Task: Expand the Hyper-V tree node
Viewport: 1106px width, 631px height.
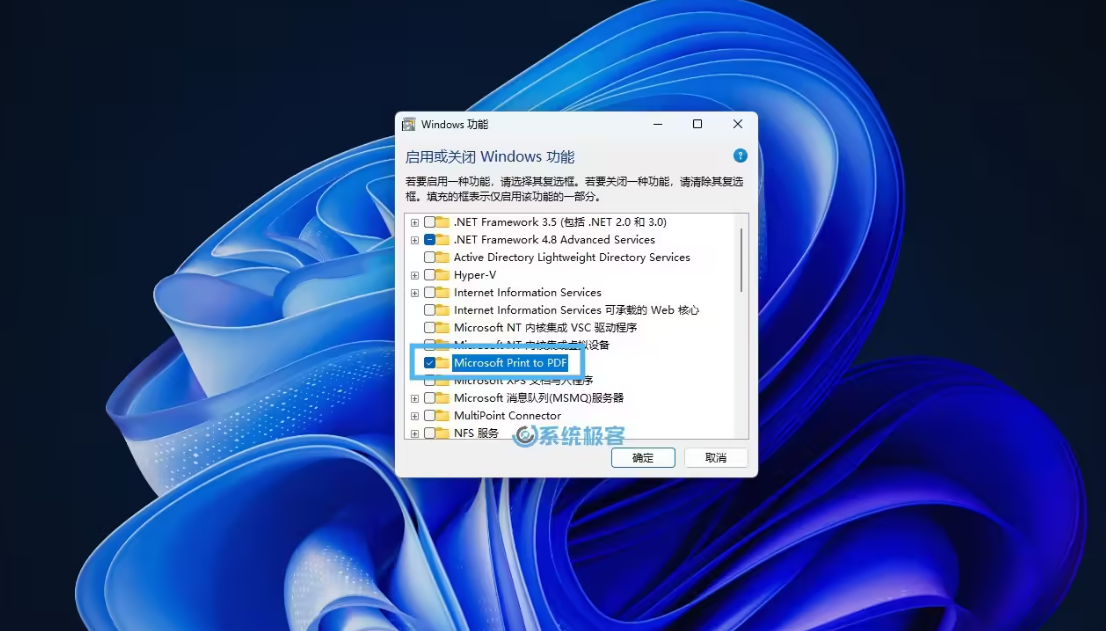Action: (x=415, y=276)
